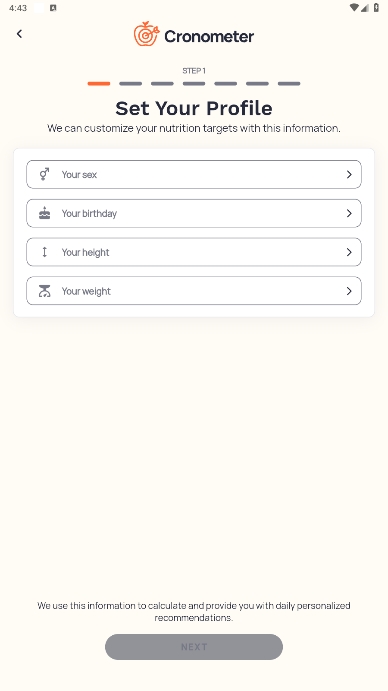The width and height of the screenshot is (388, 691).
Task: Expand the Your sex chevron
Action: point(349,175)
